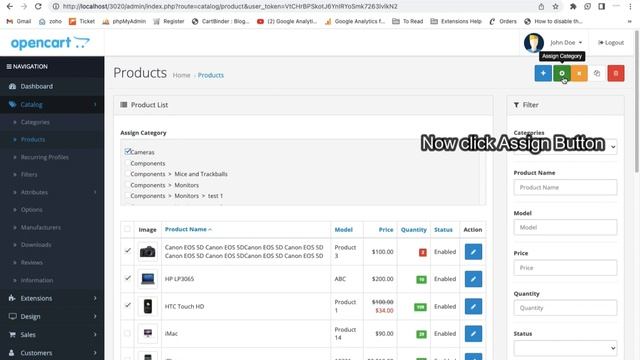
Task: Click the red Delete products button
Action: (x=616, y=73)
